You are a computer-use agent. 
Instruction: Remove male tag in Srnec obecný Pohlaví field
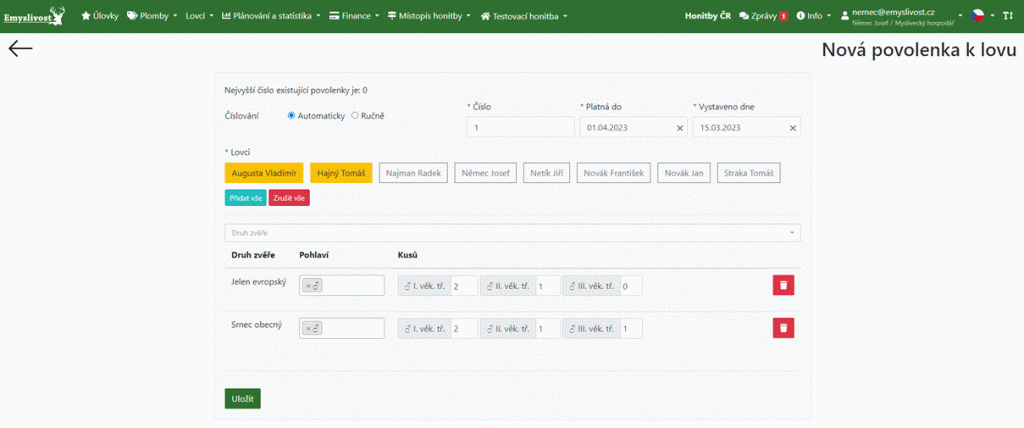(308, 329)
